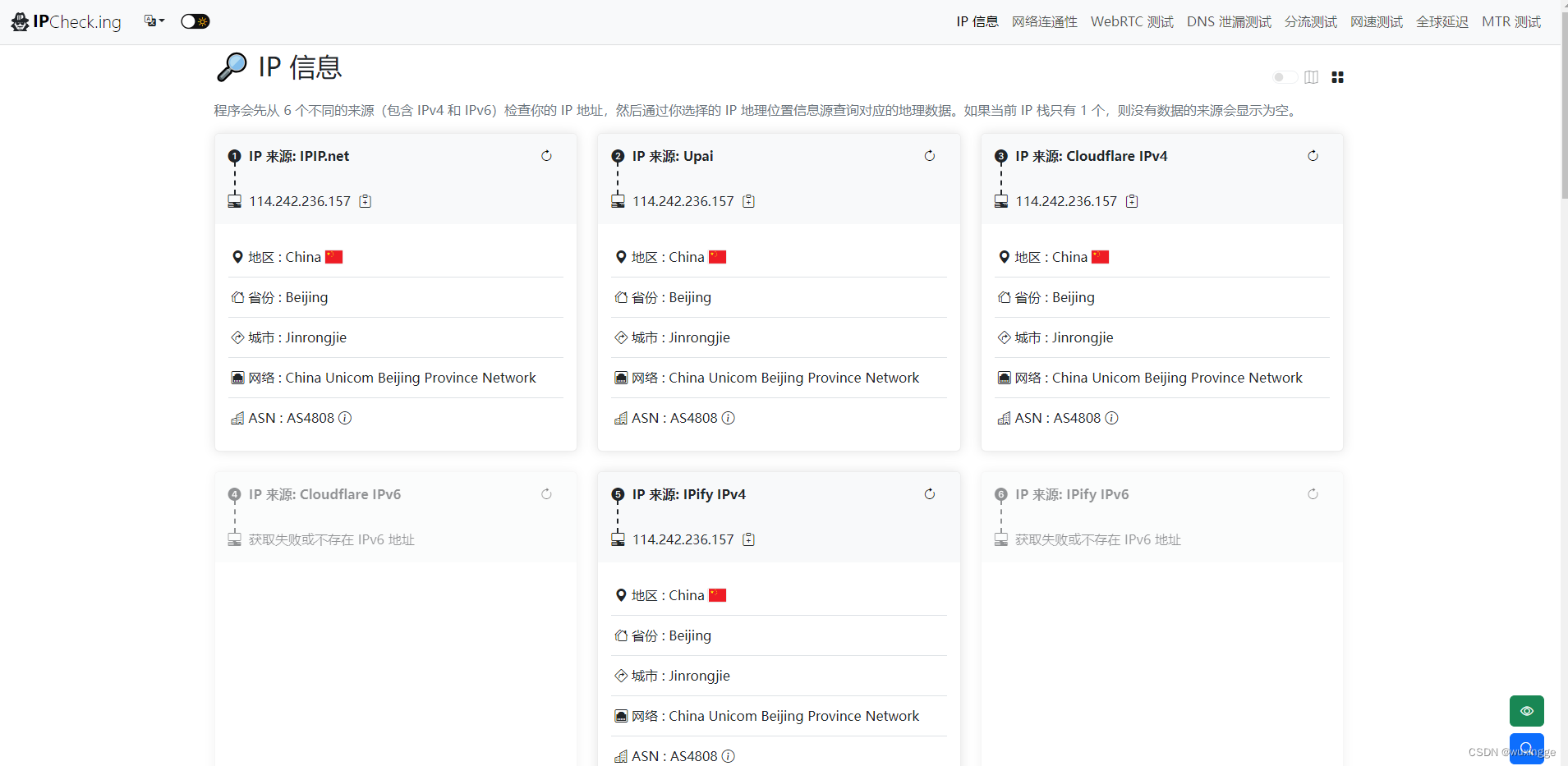Switch to the column layout view icon

click(1312, 77)
